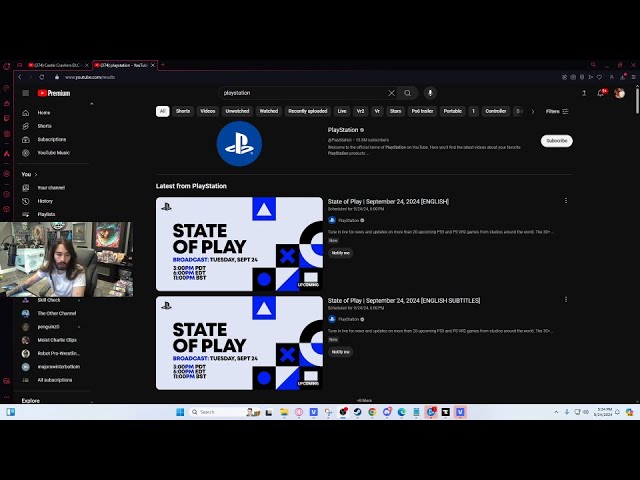Click the PlayStation channel logo
The width and height of the screenshot is (640, 480).
tap(239, 144)
